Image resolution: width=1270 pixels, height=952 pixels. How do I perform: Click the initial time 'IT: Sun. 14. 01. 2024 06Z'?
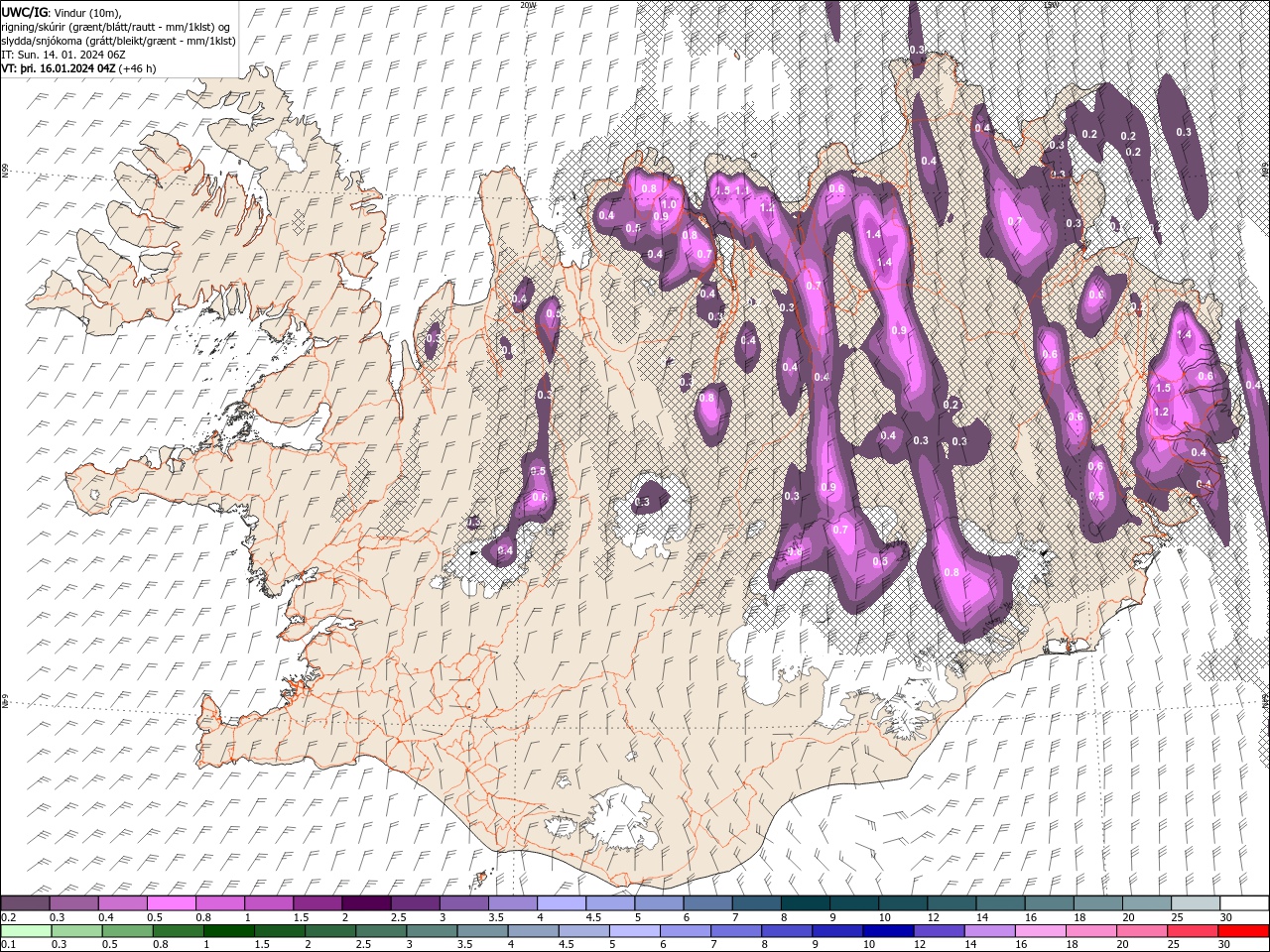point(63,55)
